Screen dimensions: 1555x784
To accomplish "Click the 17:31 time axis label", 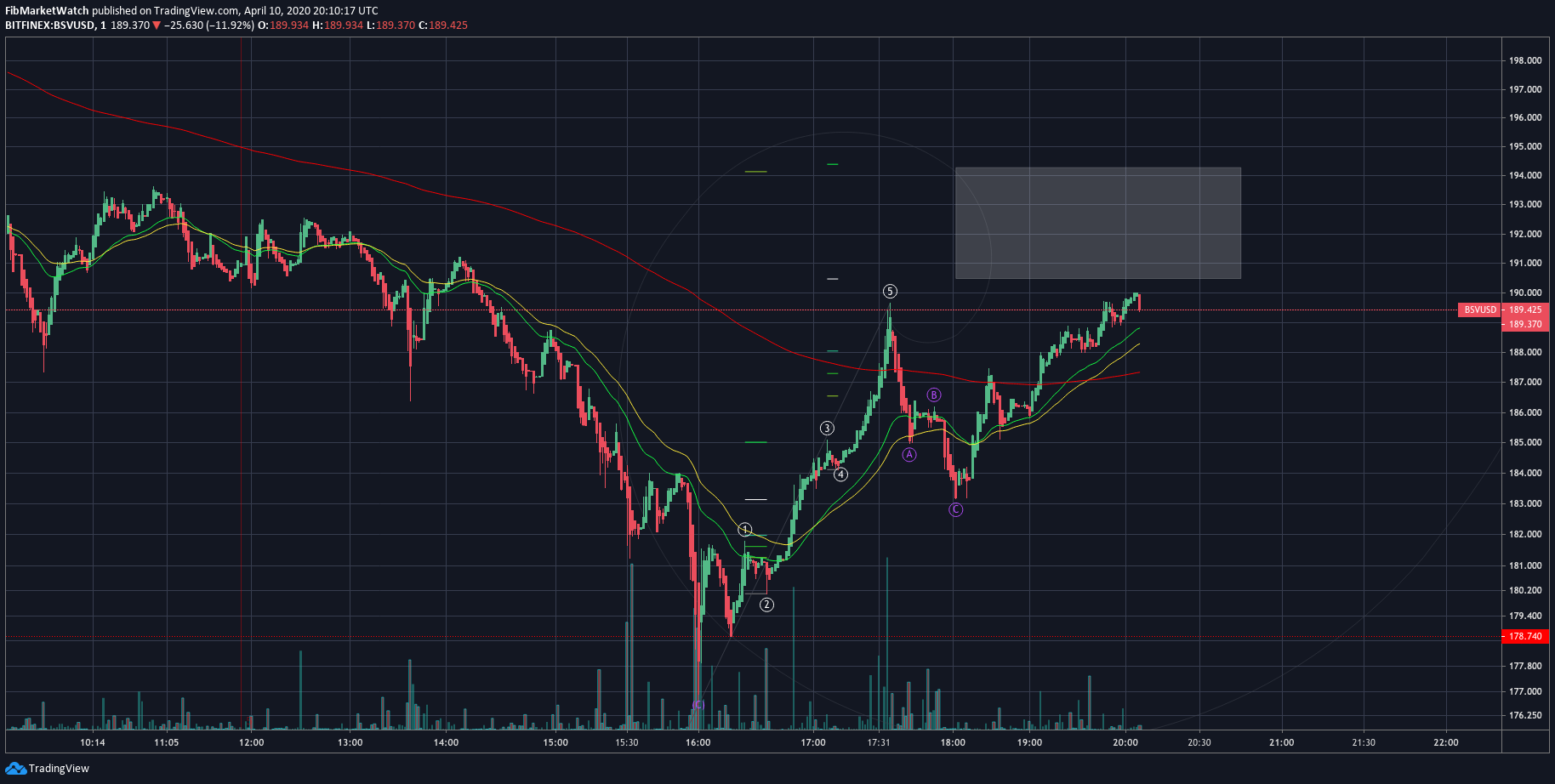I will [879, 742].
